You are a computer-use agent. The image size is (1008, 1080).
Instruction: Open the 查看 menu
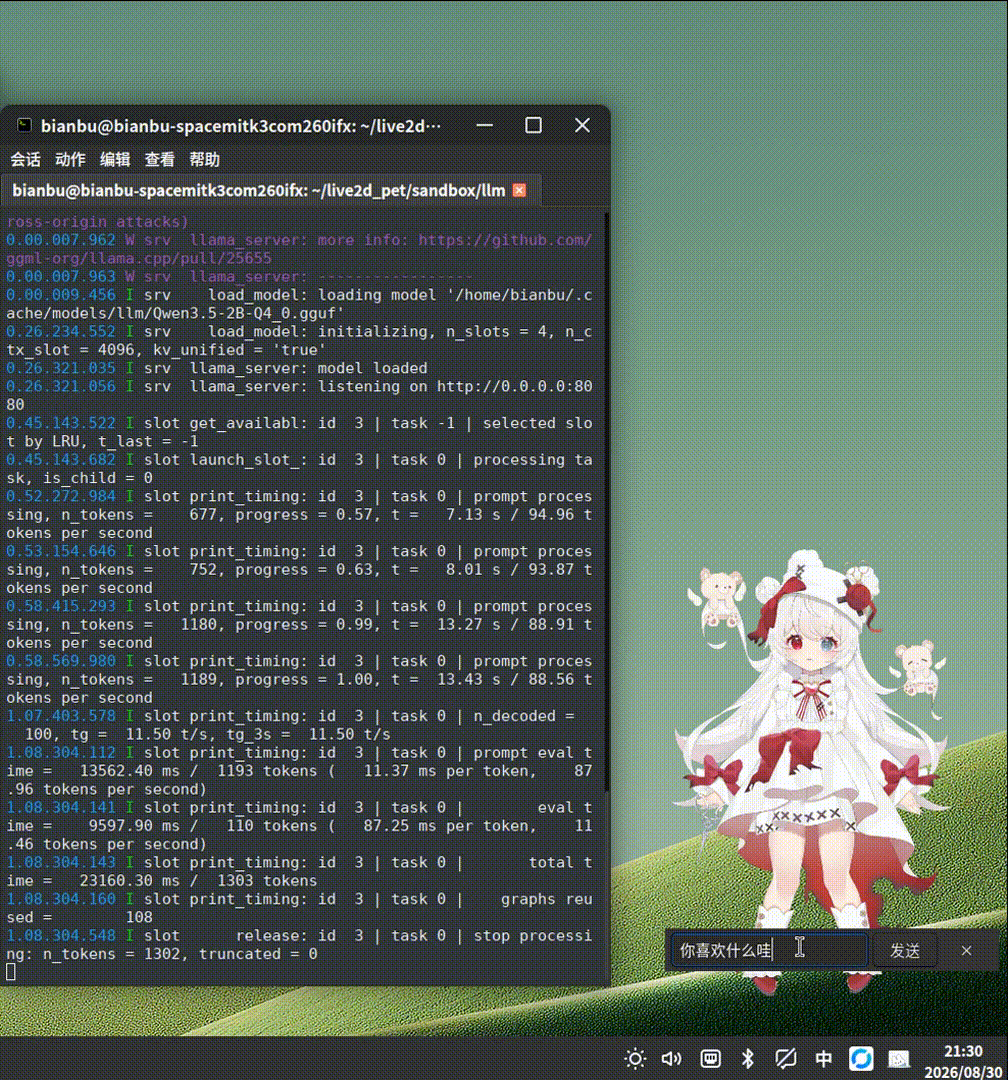point(160,160)
